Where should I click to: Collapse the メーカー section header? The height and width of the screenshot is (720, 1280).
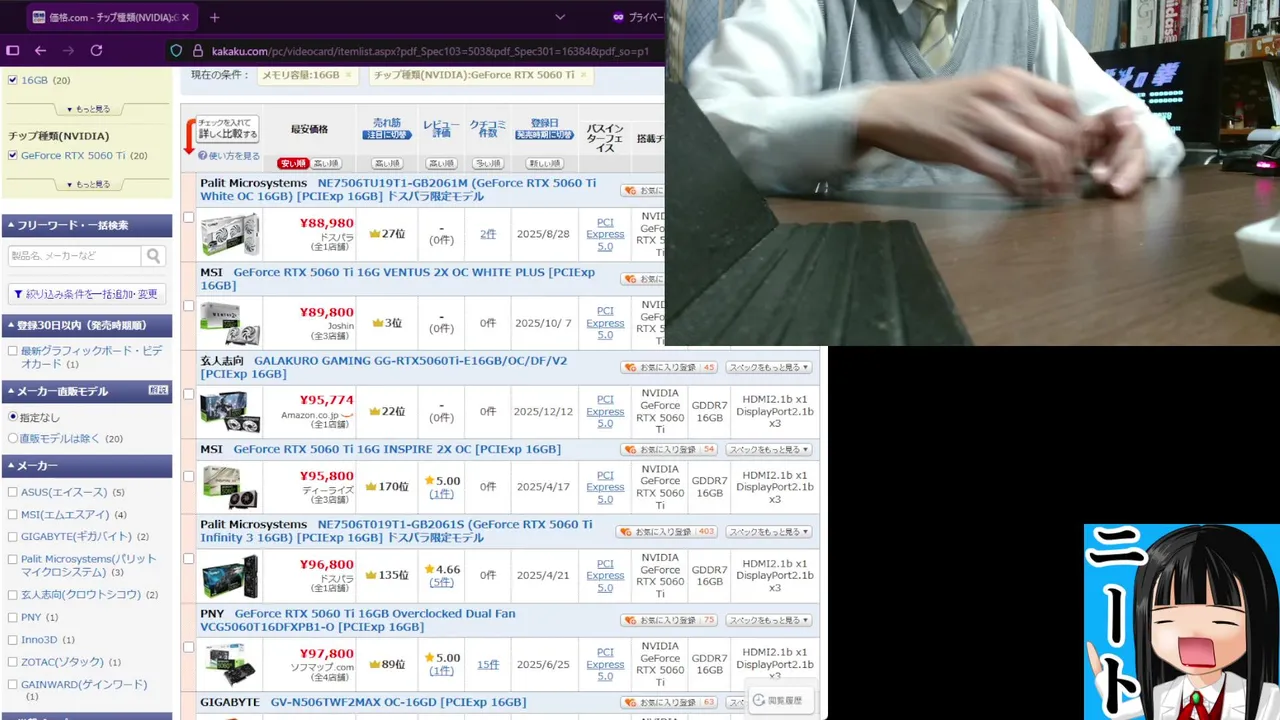(87, 466)
